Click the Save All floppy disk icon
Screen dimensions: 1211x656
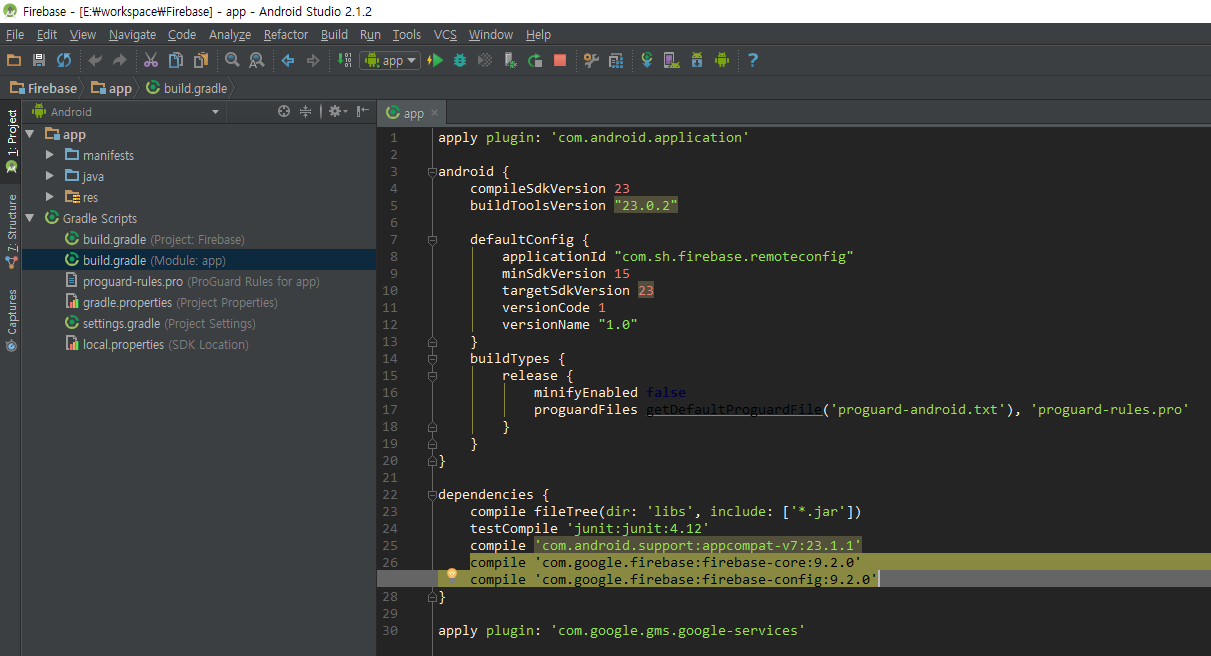39,60
